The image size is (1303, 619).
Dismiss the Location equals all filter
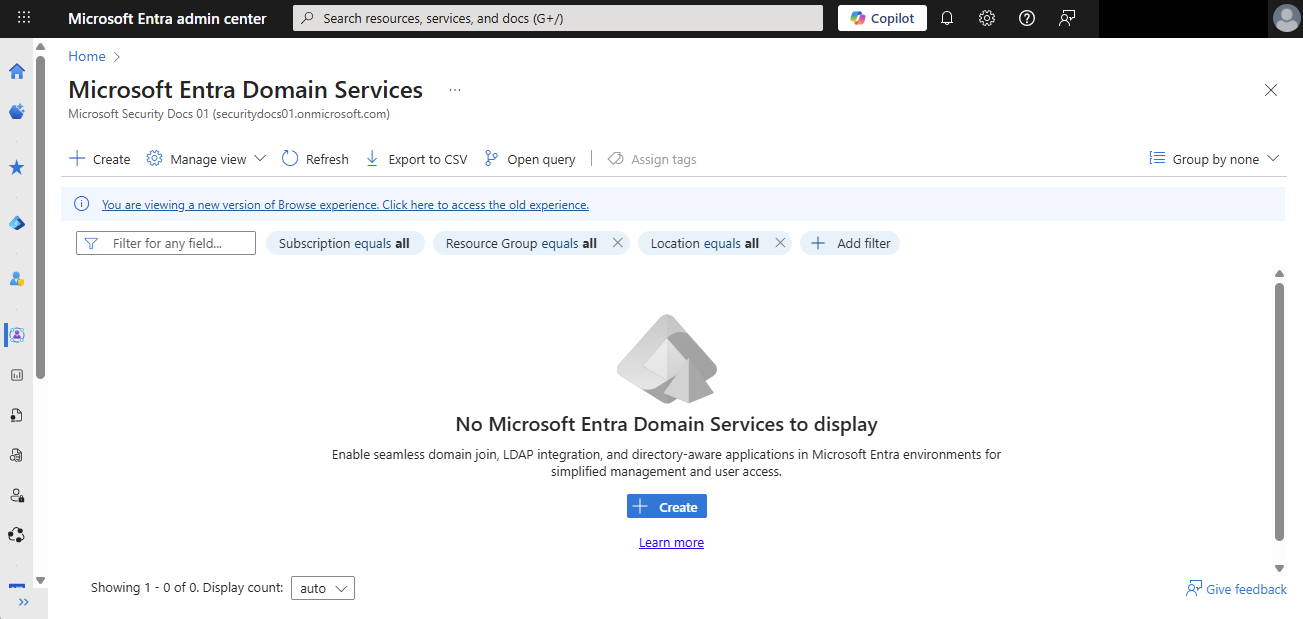click(x=780, y=242)
